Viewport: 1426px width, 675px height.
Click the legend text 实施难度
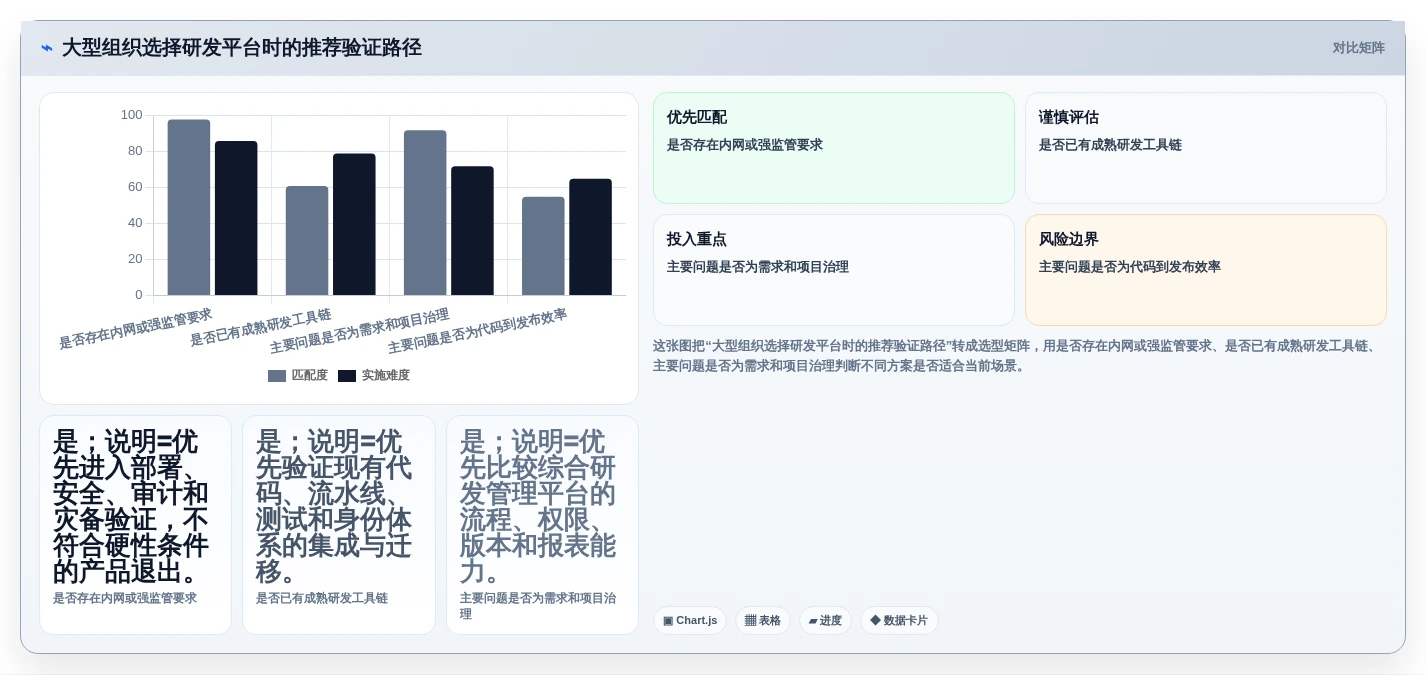(x=386, y=376)
